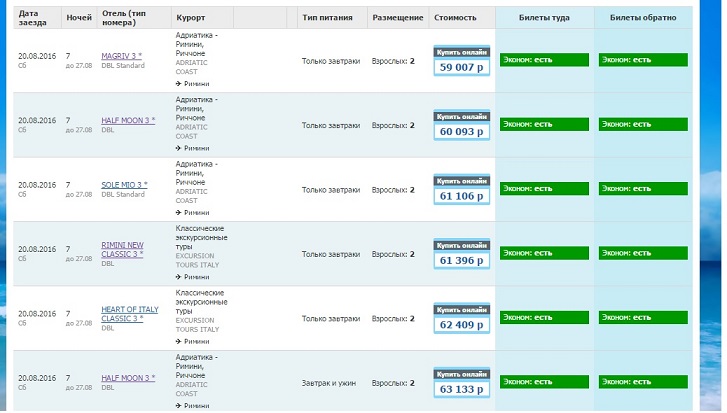The image size is (727, 413).
Task: Click plane arrow icon in HEART OF ITALY row
Action: [179, 342]
